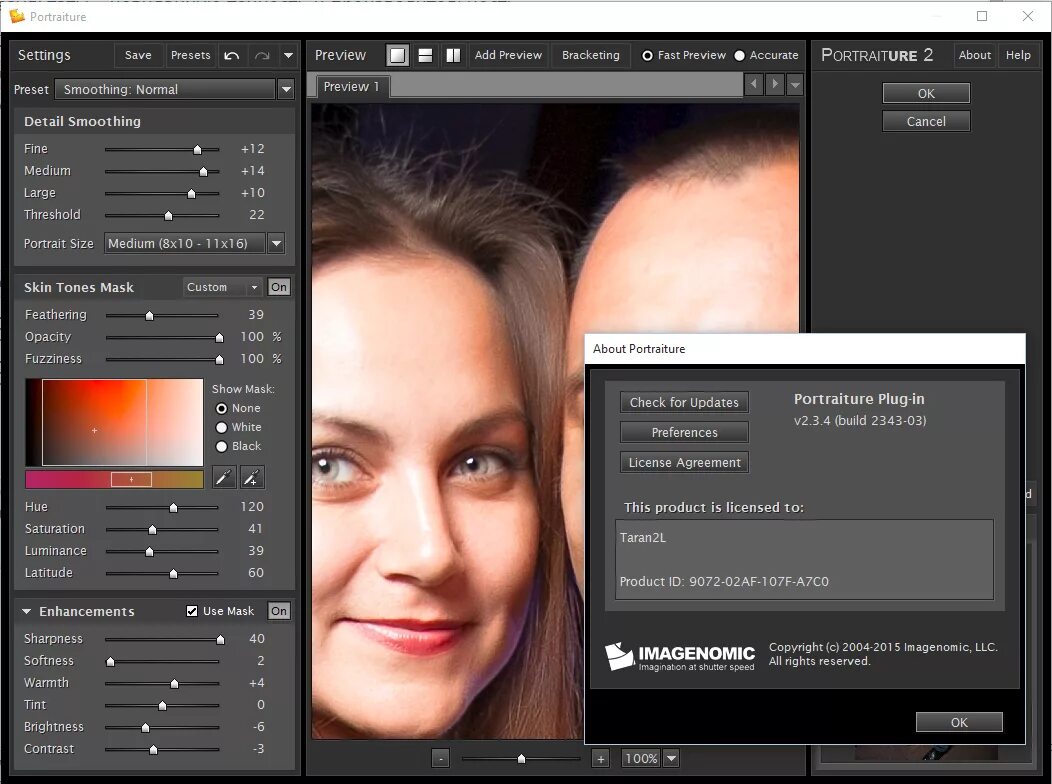Set Show Mask to Black
The width and height of the screenshot is (1052, 784).
pos(221,446)
